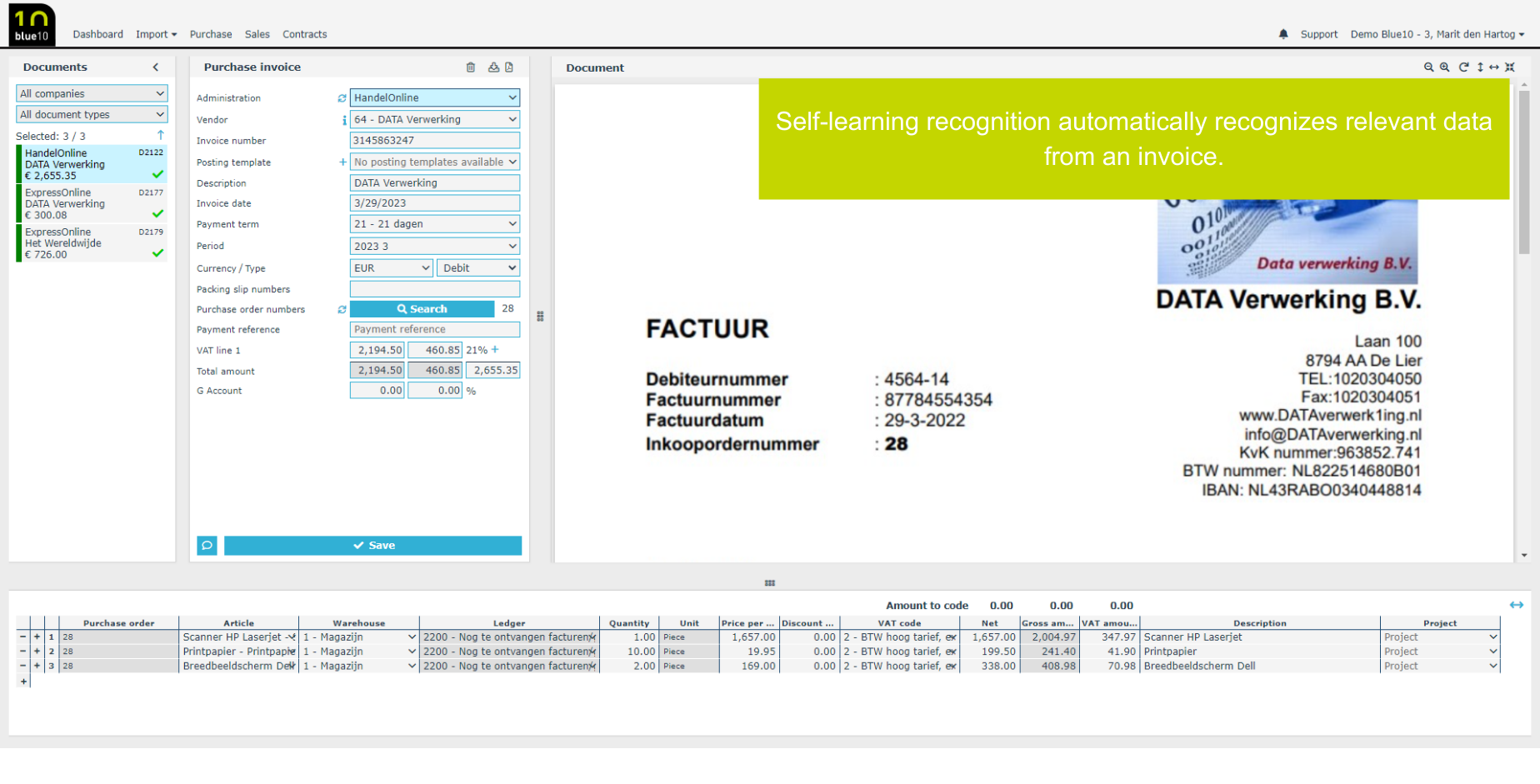
Task: Open the Blue10 home logo
Action: [32, 24]
